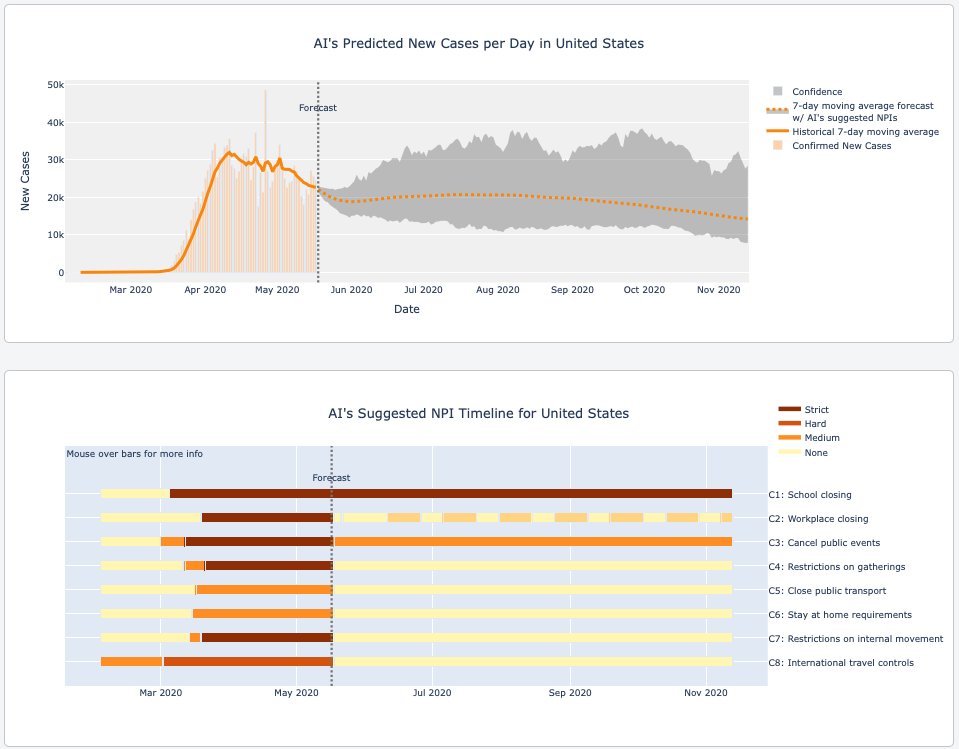Image resolution: width=959 pixels, height=749 pixels.
Task: Click the orange C6 Stay at home bar
Action: (262, 613)
